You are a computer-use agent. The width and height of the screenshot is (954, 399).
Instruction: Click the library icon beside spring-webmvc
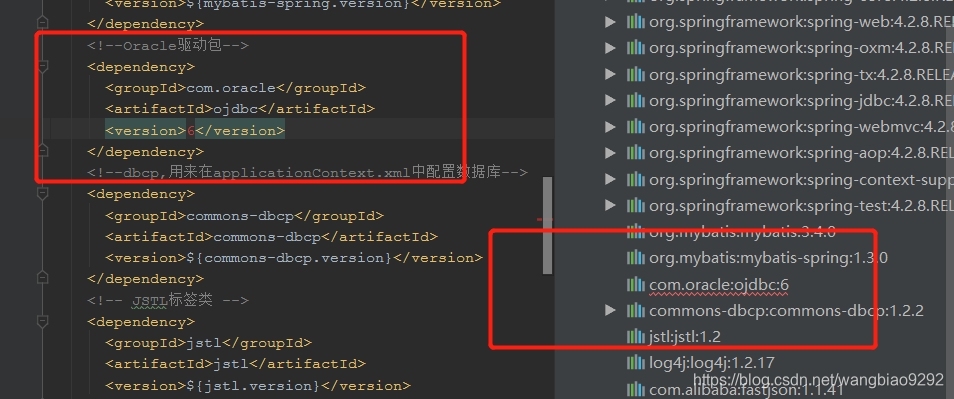point(635,127)
